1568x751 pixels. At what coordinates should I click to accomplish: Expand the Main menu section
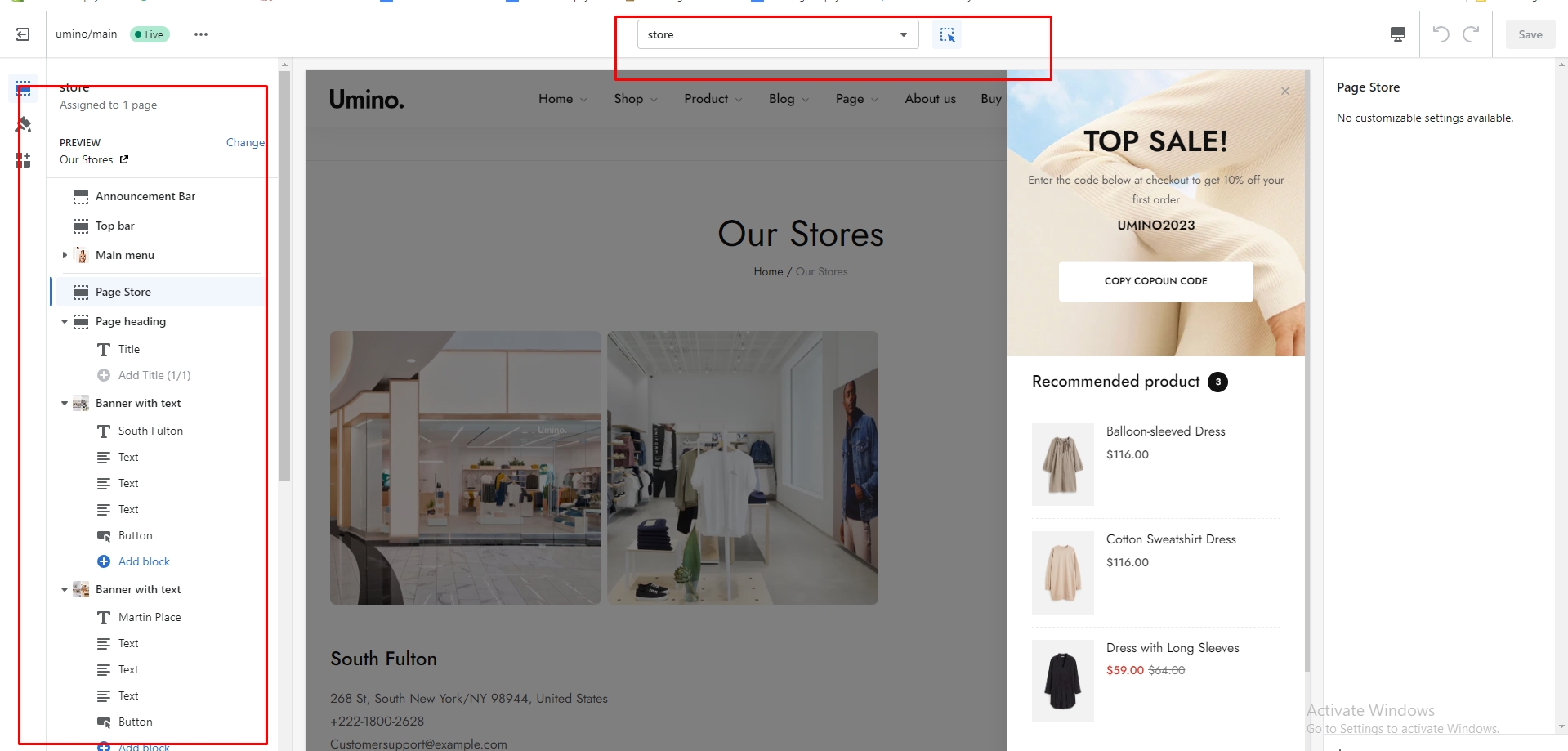(x=65, y=255)
